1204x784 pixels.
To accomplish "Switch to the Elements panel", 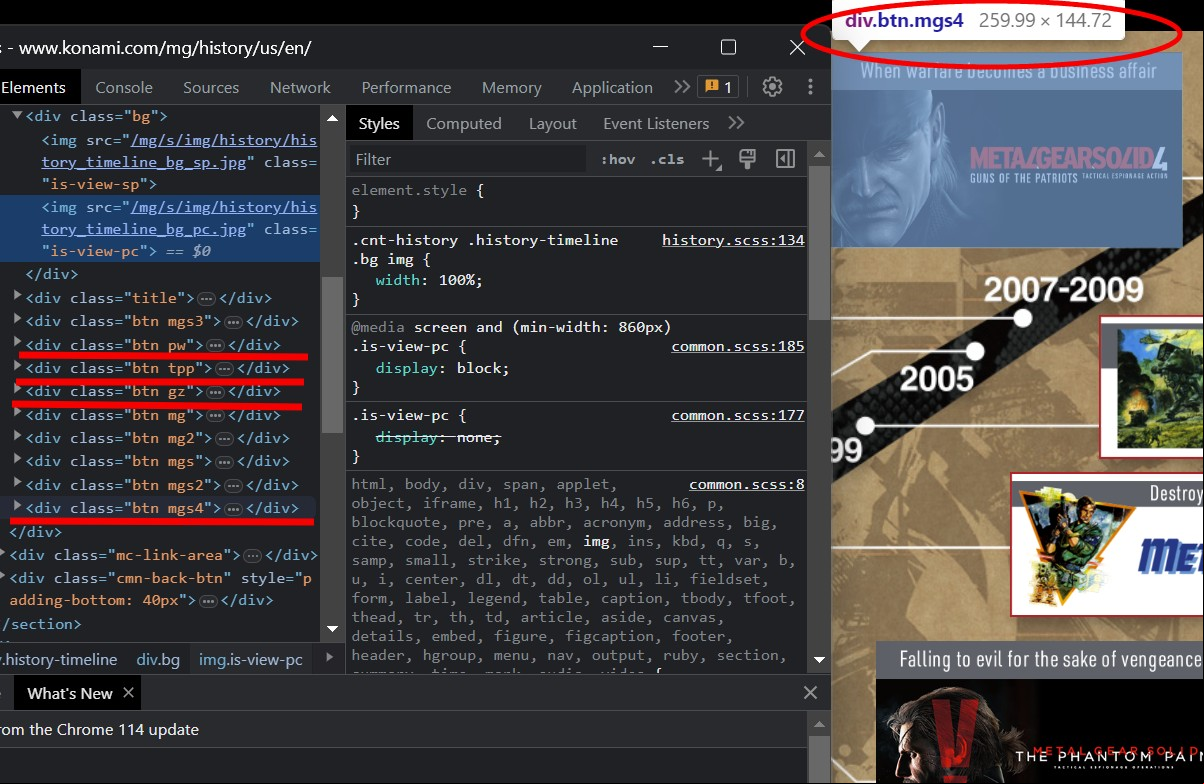I will [34, 87].
